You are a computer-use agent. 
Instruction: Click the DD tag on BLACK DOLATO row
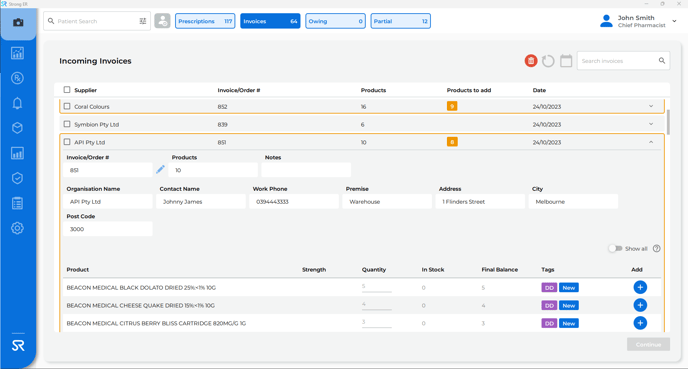(x=549, y=288)
